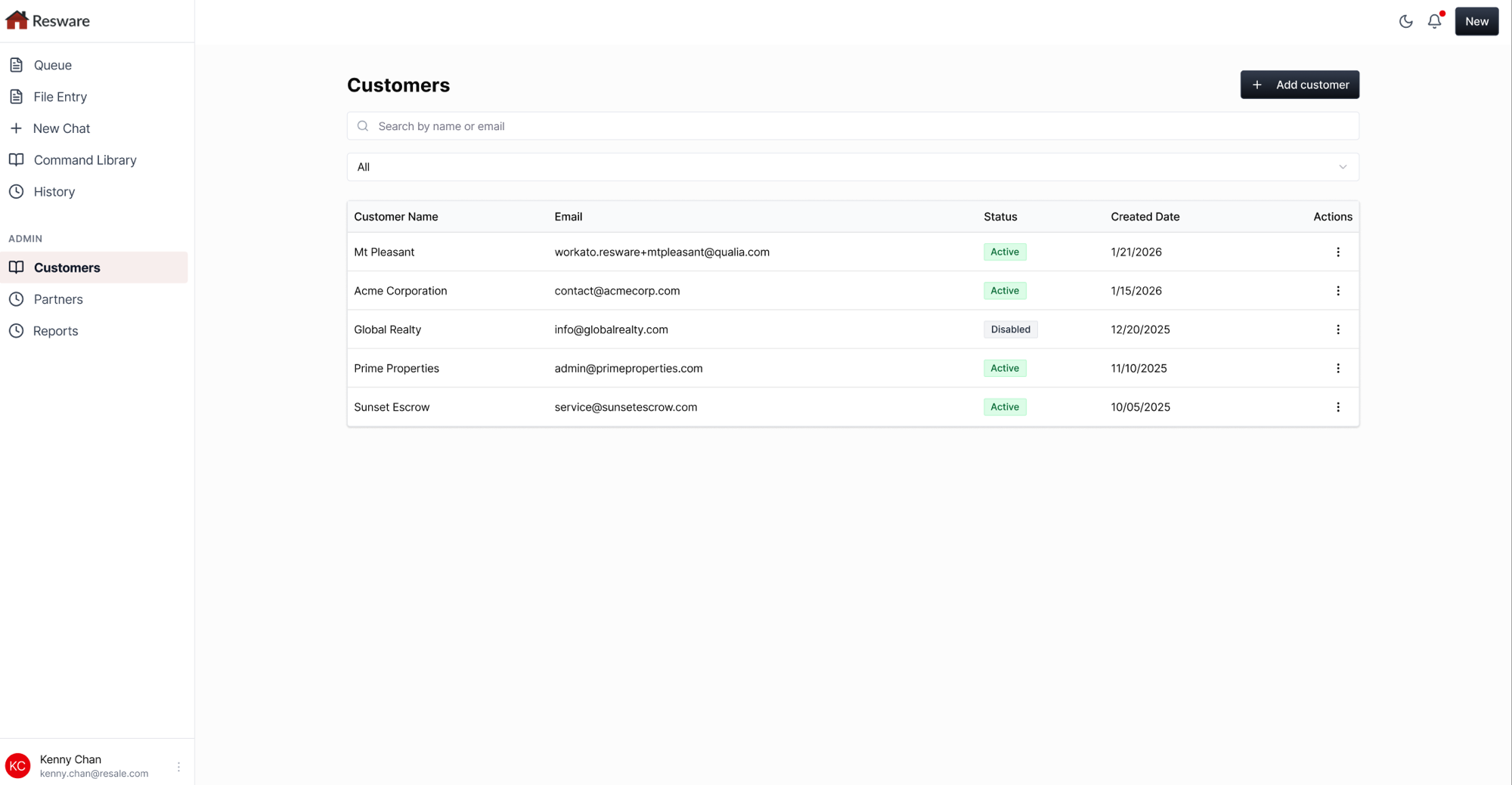This screenshot has height=785, width=1512.
Task: Click email contact@acmecorp.com
Action: (x=617, y=291)
